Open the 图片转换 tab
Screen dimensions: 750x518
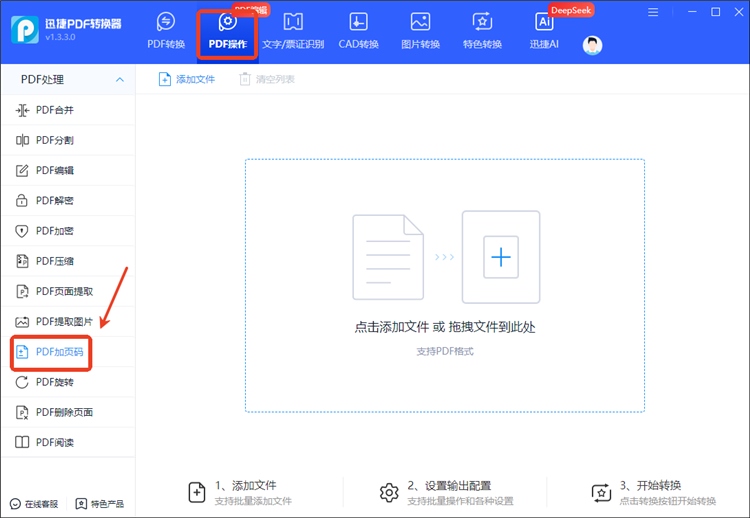pyautogui.click(x=420, y=32)
